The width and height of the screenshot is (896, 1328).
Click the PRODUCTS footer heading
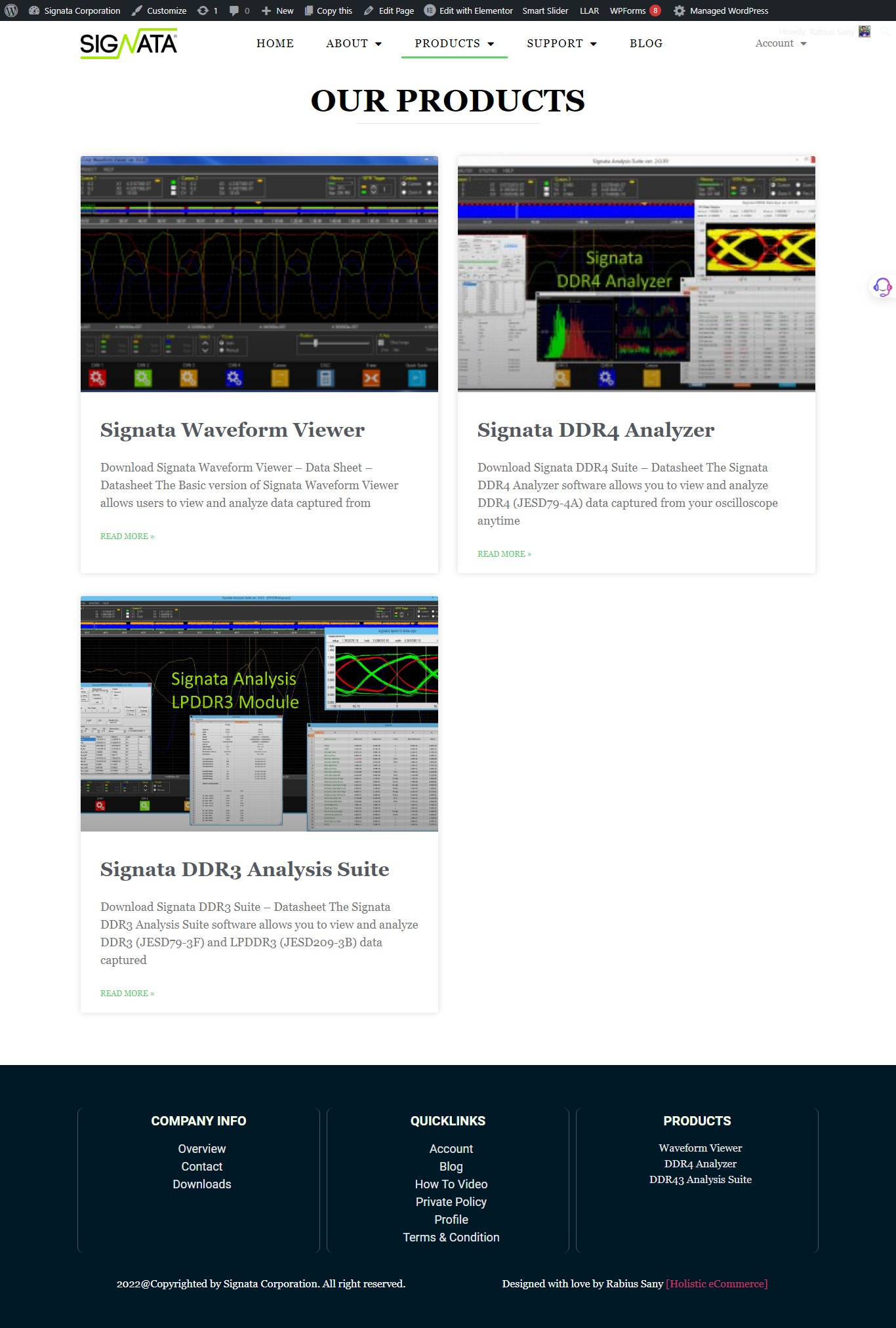pos(697,1121)
